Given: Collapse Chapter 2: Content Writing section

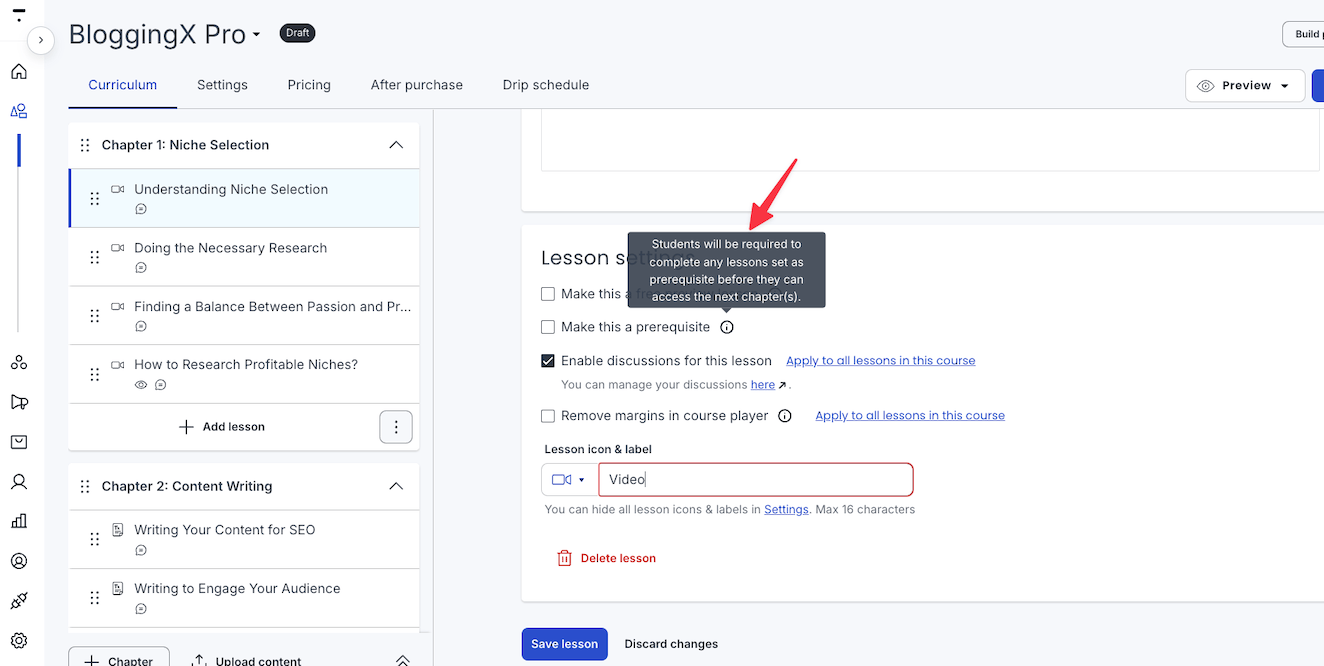Looking at the screenshot, I should pos(396,486).
